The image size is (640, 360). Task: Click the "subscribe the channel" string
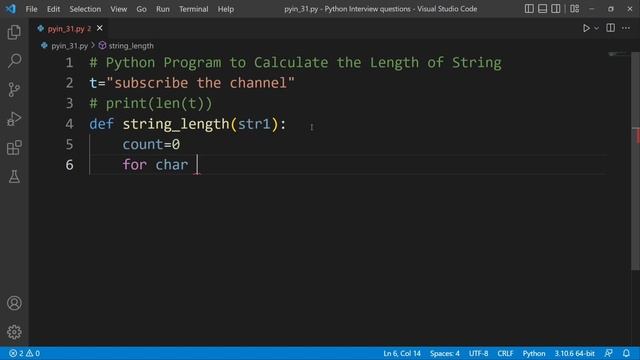click(200, 83)
